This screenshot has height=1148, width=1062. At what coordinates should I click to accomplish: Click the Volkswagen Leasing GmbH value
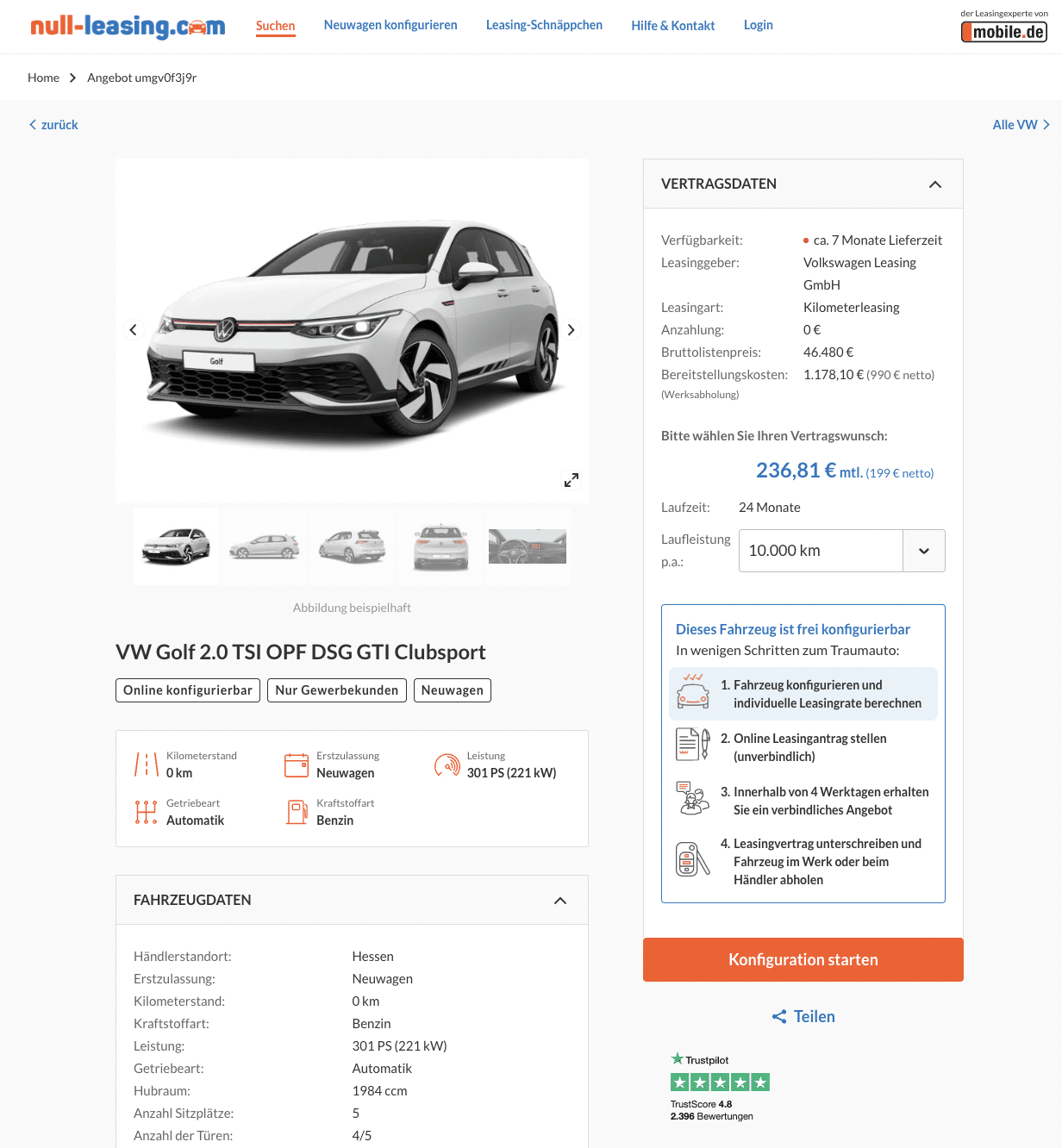[859, 274]
